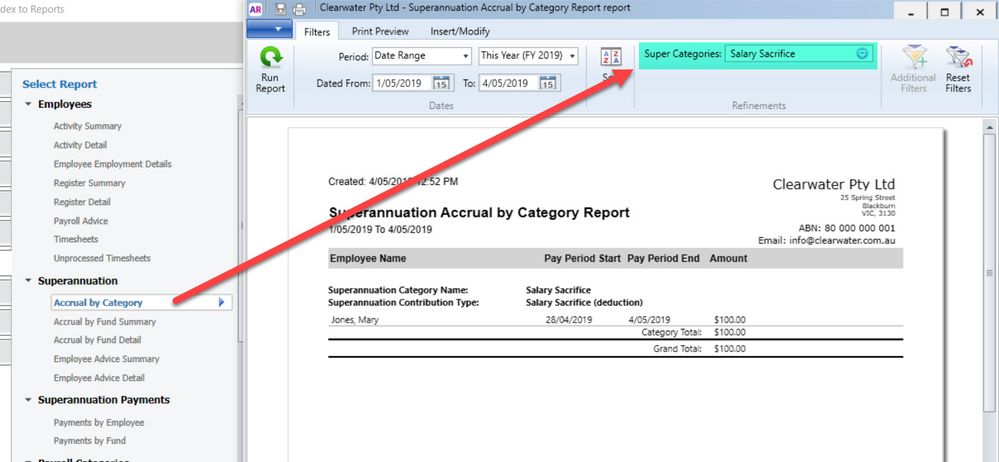
Task: Open the Dated From calendar picker
Action: (442, 83)
